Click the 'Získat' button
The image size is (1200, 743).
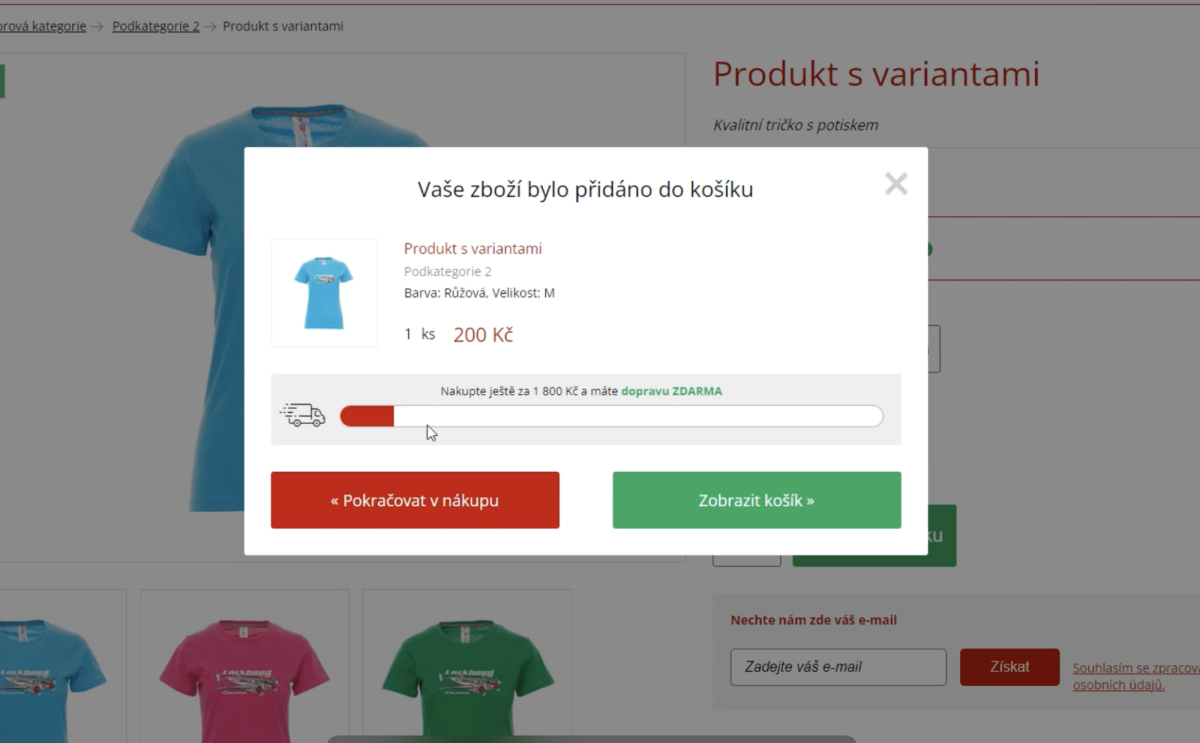coord(1009,667)
